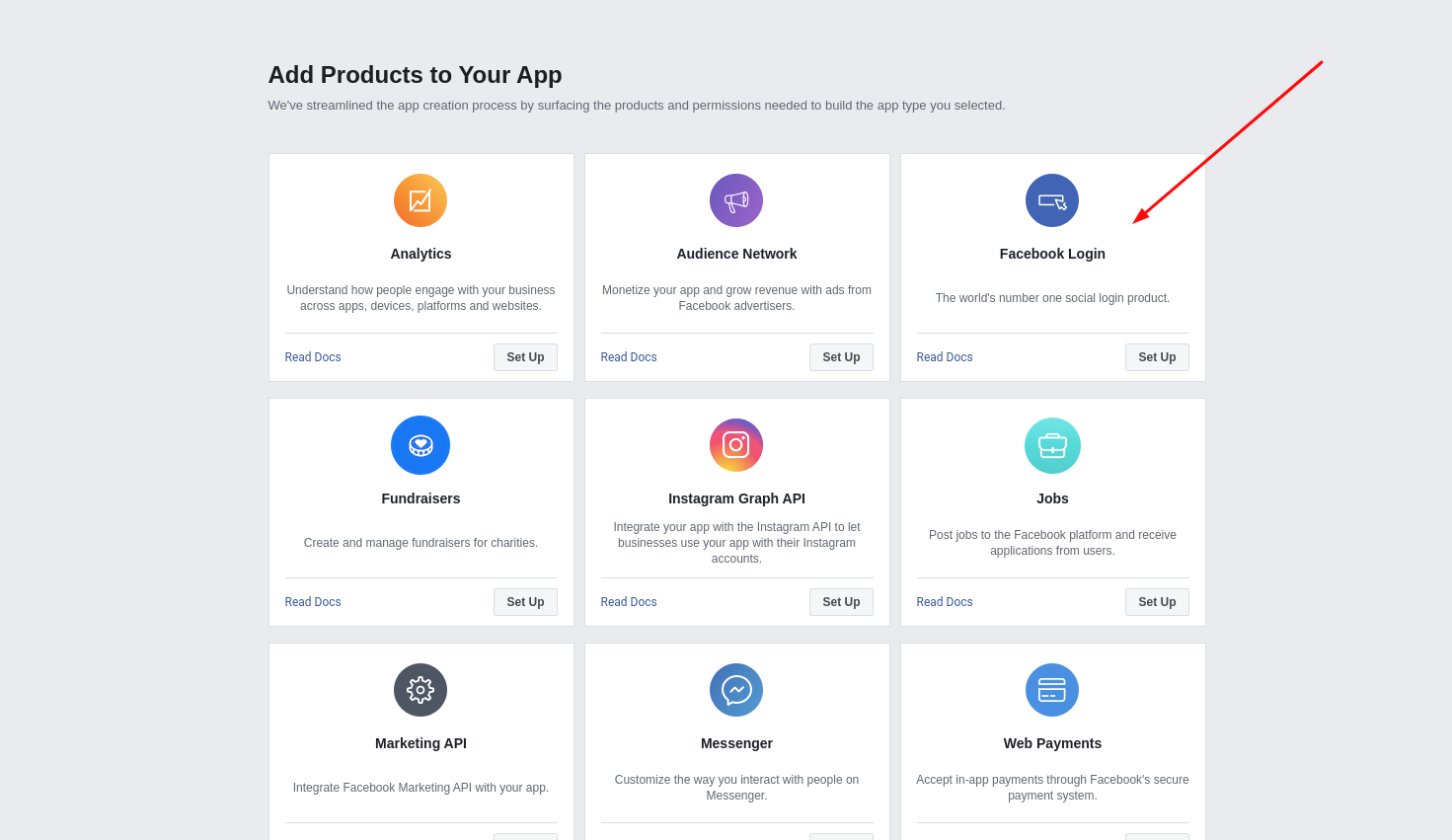The image size is (1452, 840).
Task: Open Read Docs for Fundraisers
Action: pyautogui.click(x=313, y=602)
